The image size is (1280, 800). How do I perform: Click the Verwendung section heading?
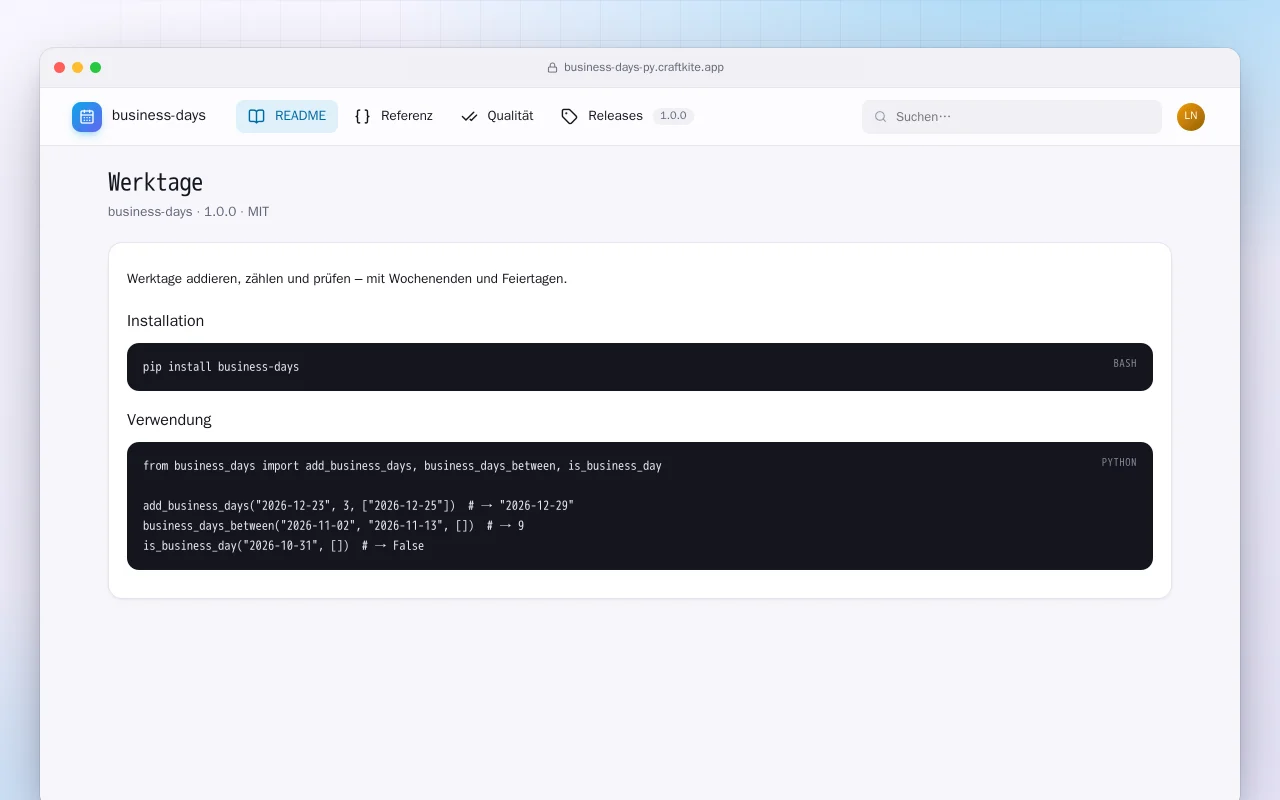tap(169, 420)
